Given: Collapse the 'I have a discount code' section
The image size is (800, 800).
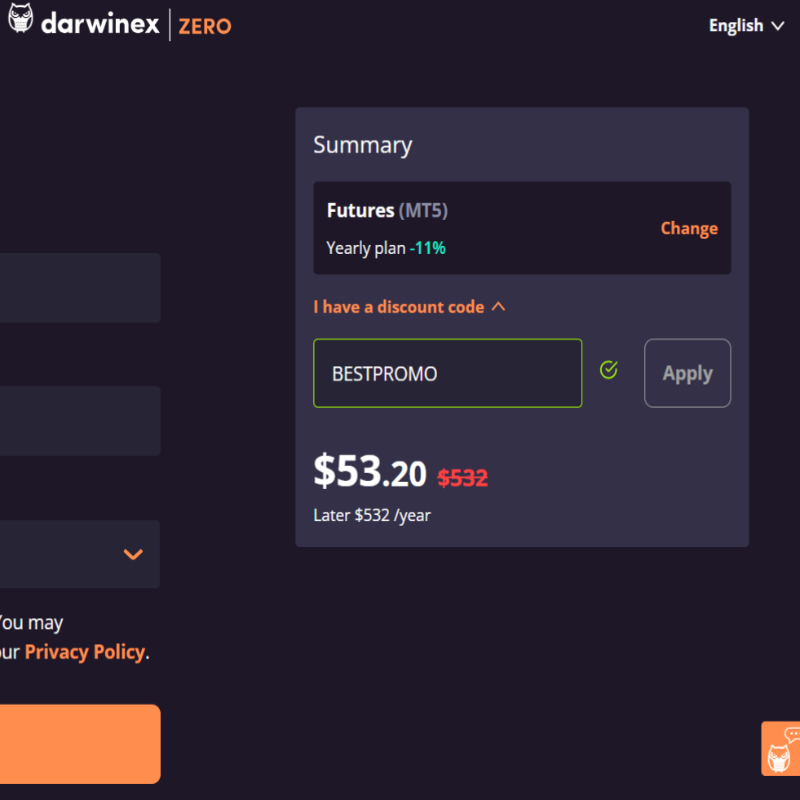Looking at the screenshot, I should tap(409, 307).
